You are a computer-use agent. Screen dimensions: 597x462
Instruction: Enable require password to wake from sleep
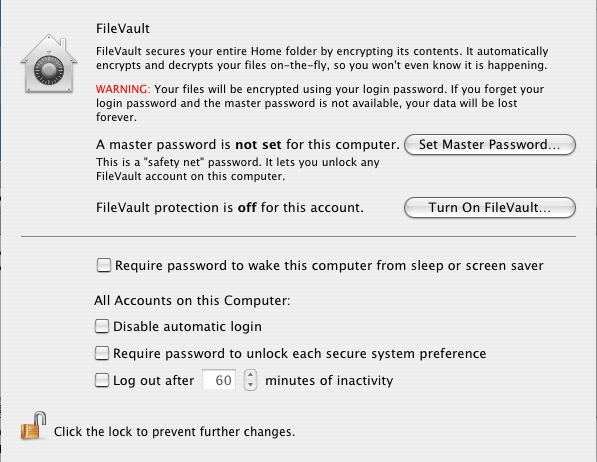pos(104,265)
